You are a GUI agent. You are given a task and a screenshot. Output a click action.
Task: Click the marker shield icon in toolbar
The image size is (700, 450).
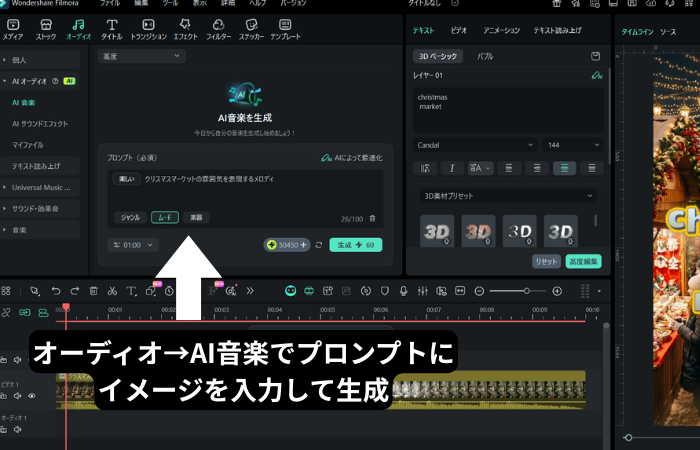coord(385,291)
